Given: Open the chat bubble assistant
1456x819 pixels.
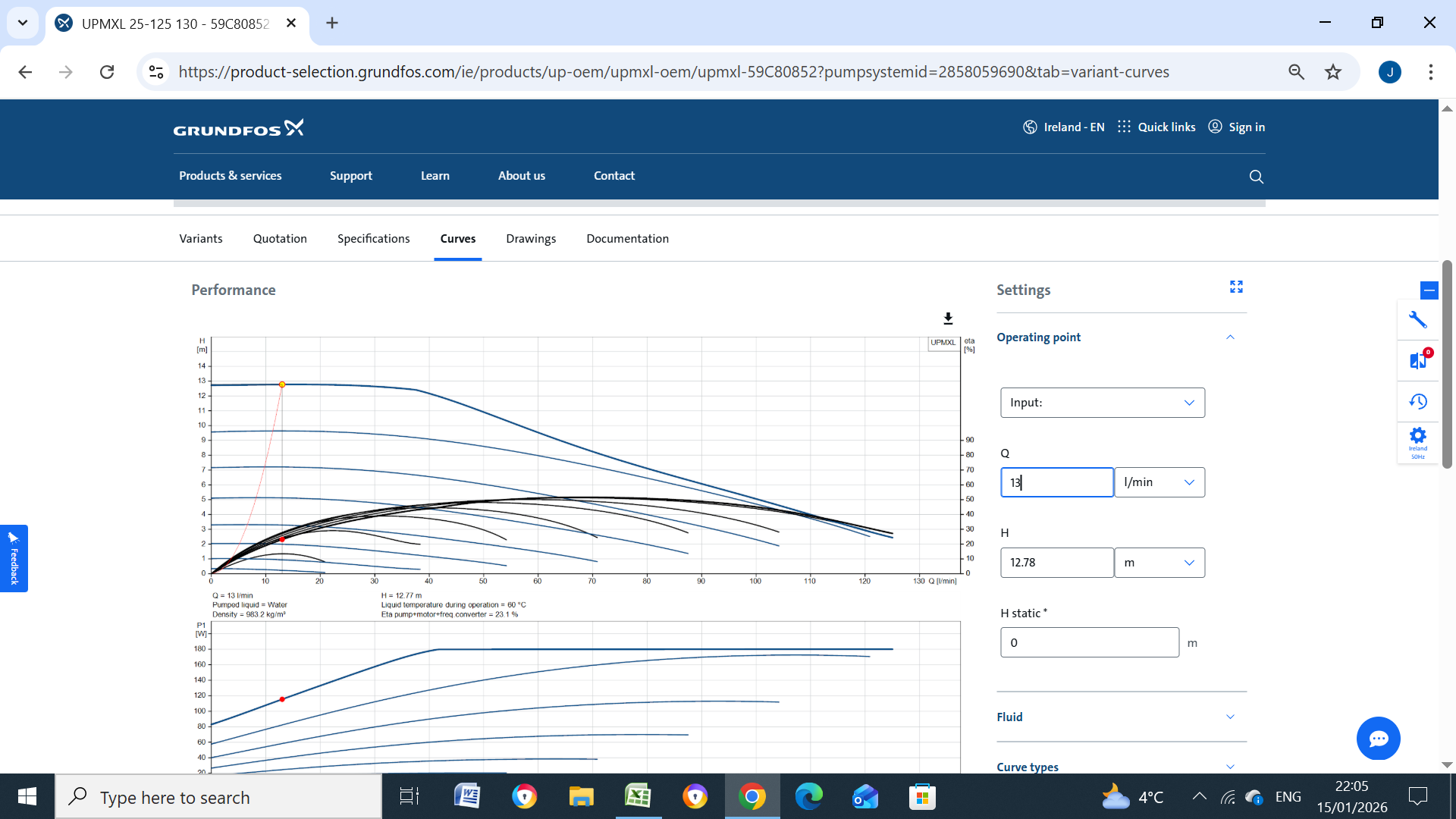Looking at the screenshot, I should point(1378,738).
